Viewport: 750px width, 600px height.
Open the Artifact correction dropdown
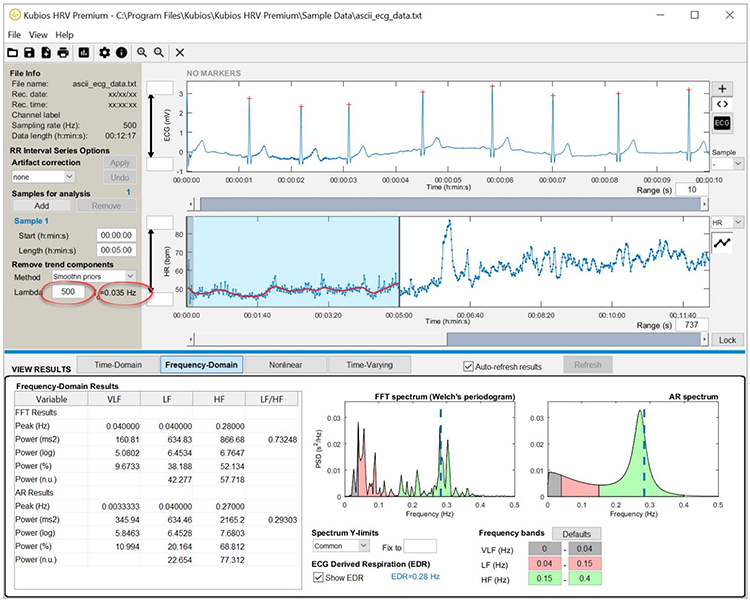coord(42,176)
